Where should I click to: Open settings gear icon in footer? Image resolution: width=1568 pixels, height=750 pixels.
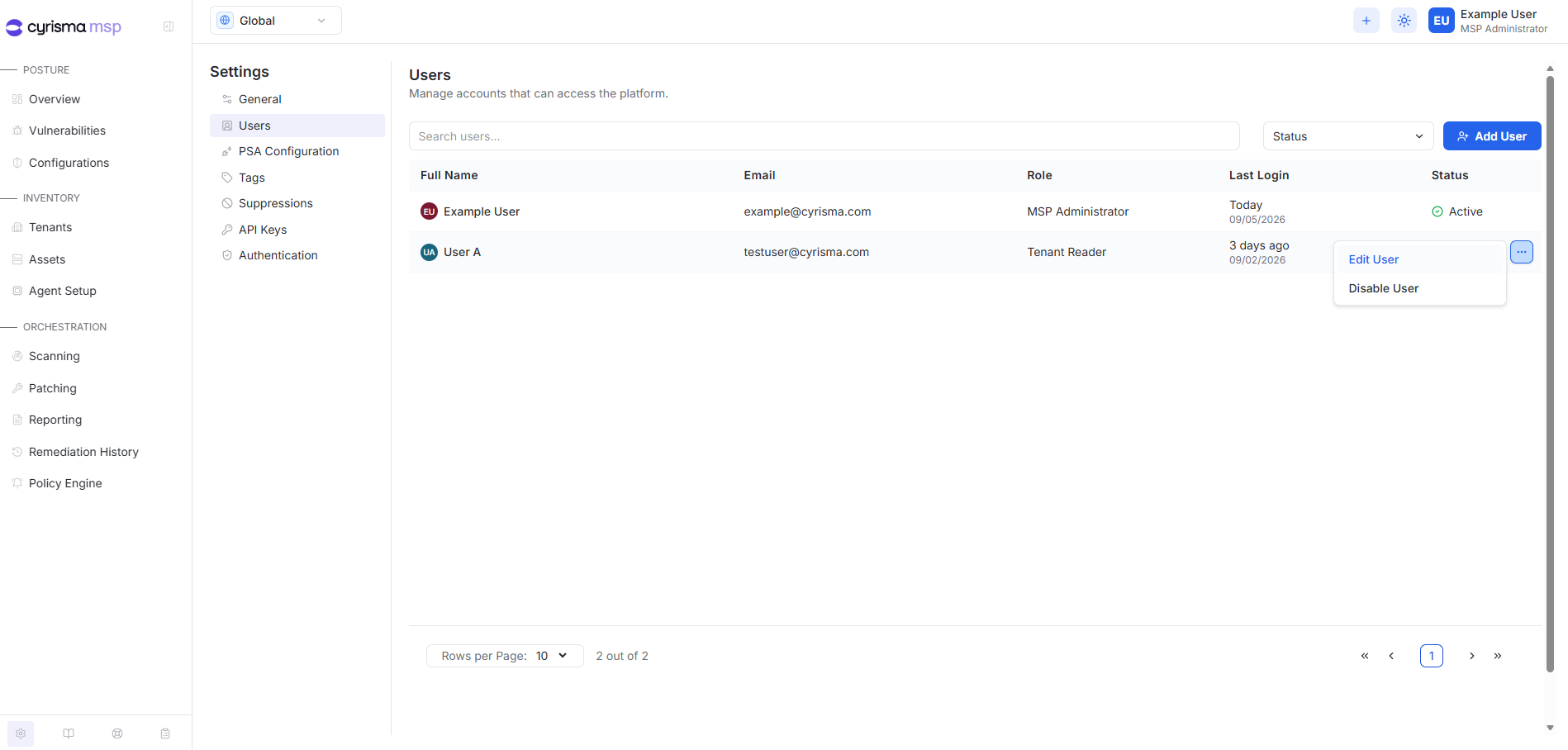click(21, 733)
